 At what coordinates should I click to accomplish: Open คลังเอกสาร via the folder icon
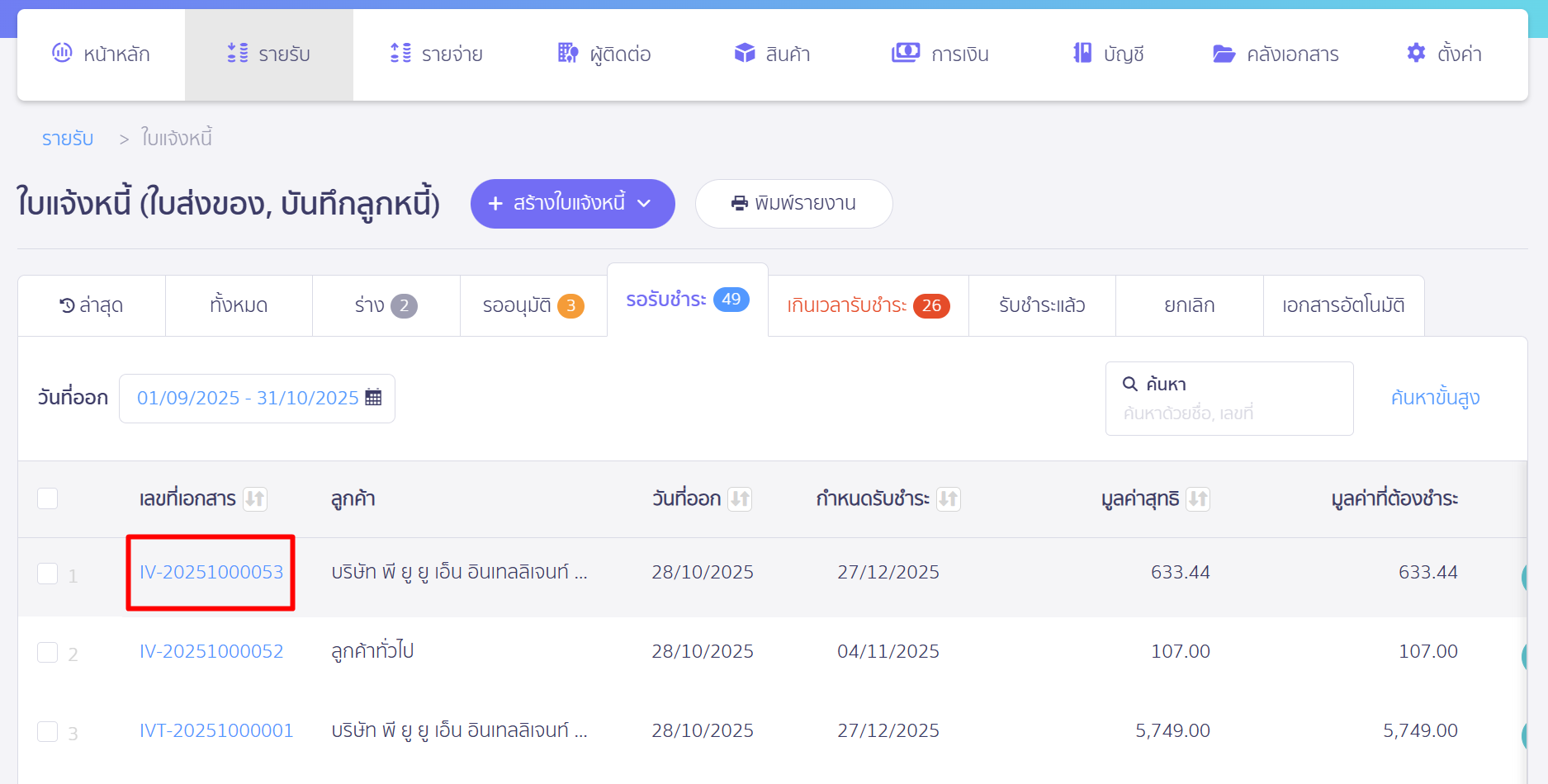(x=1225, y=53)
